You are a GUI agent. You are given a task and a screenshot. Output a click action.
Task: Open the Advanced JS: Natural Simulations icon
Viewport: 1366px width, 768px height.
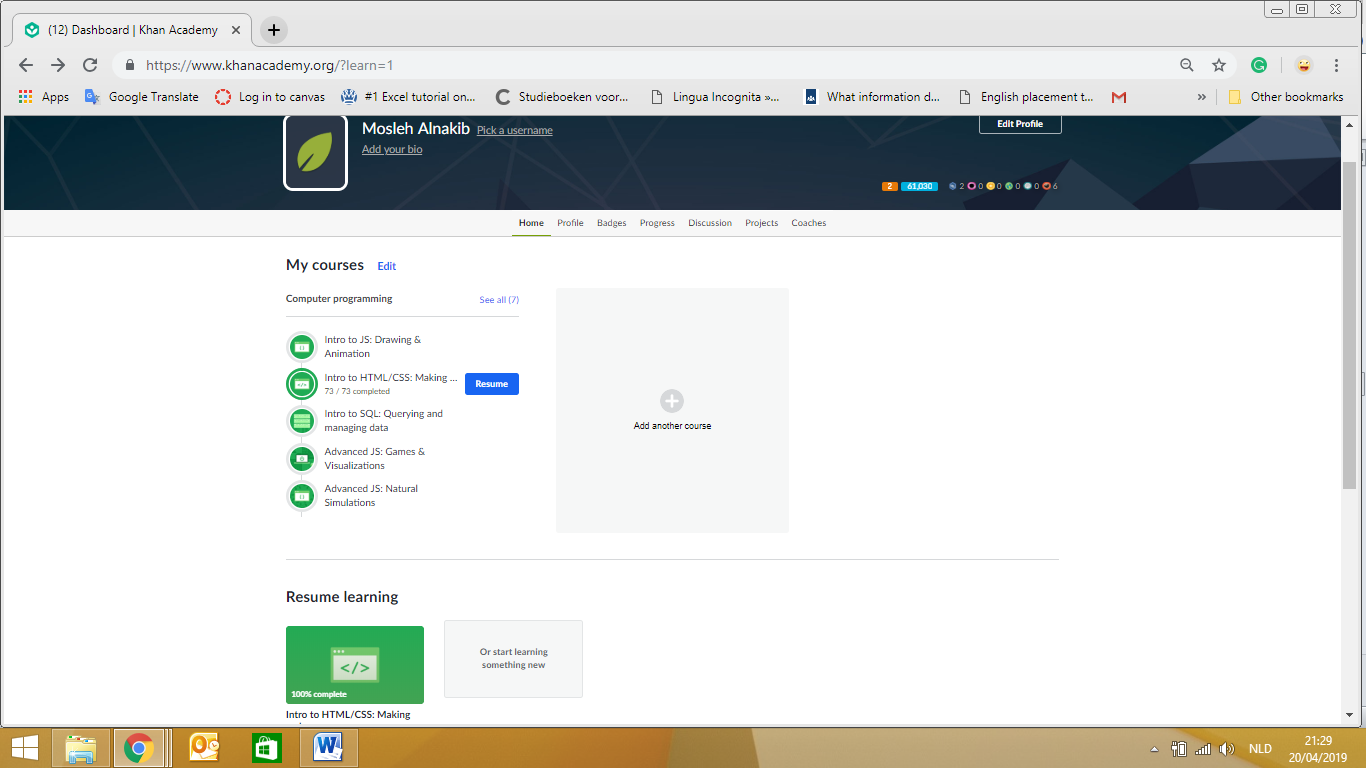coord(302,496)
